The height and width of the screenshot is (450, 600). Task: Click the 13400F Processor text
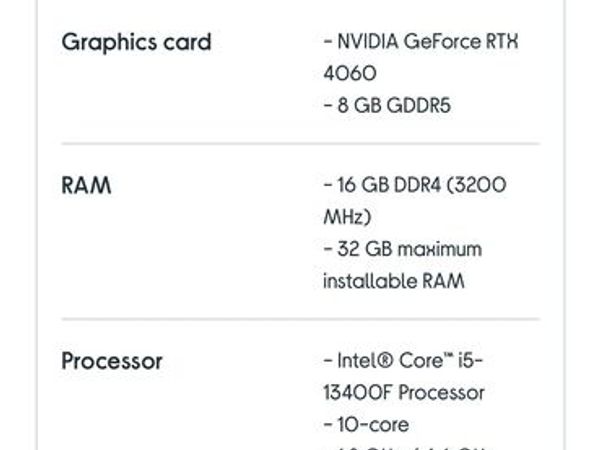point(404,393)
